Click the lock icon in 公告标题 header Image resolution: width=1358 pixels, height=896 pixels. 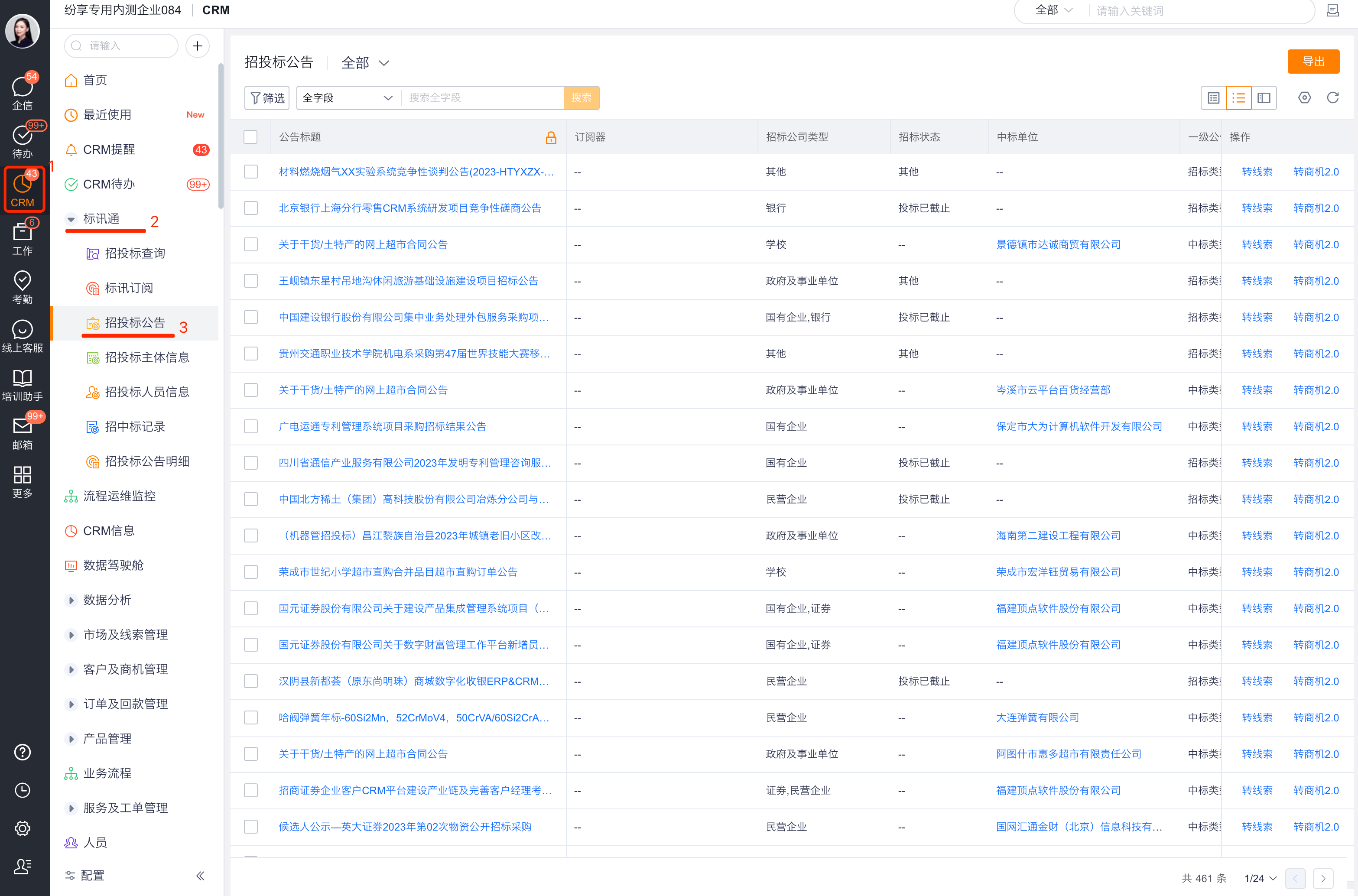tap(551, 137)
